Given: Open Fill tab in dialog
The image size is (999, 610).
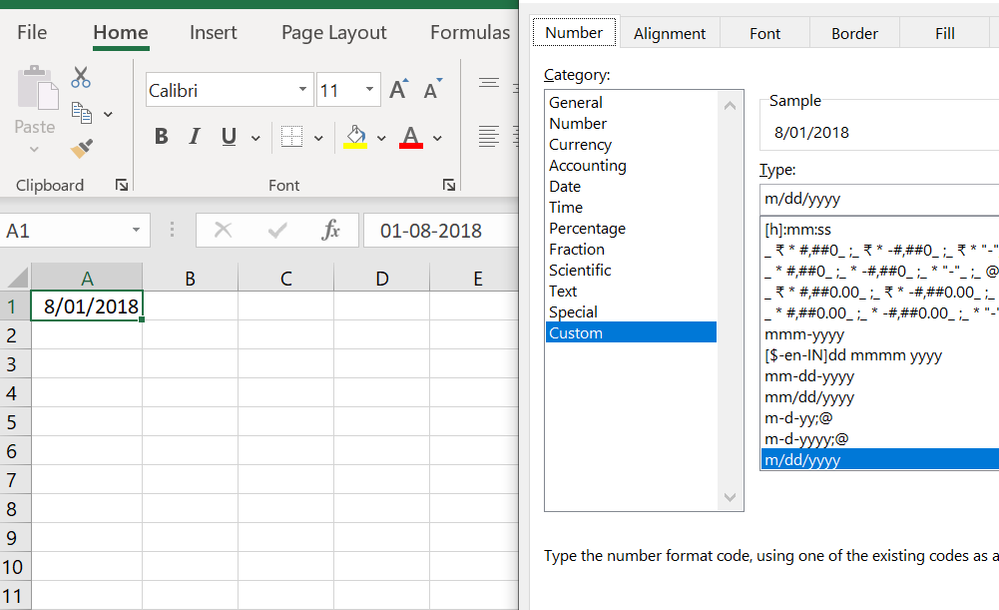Looking at the screenshot, I should pos(945,34).
